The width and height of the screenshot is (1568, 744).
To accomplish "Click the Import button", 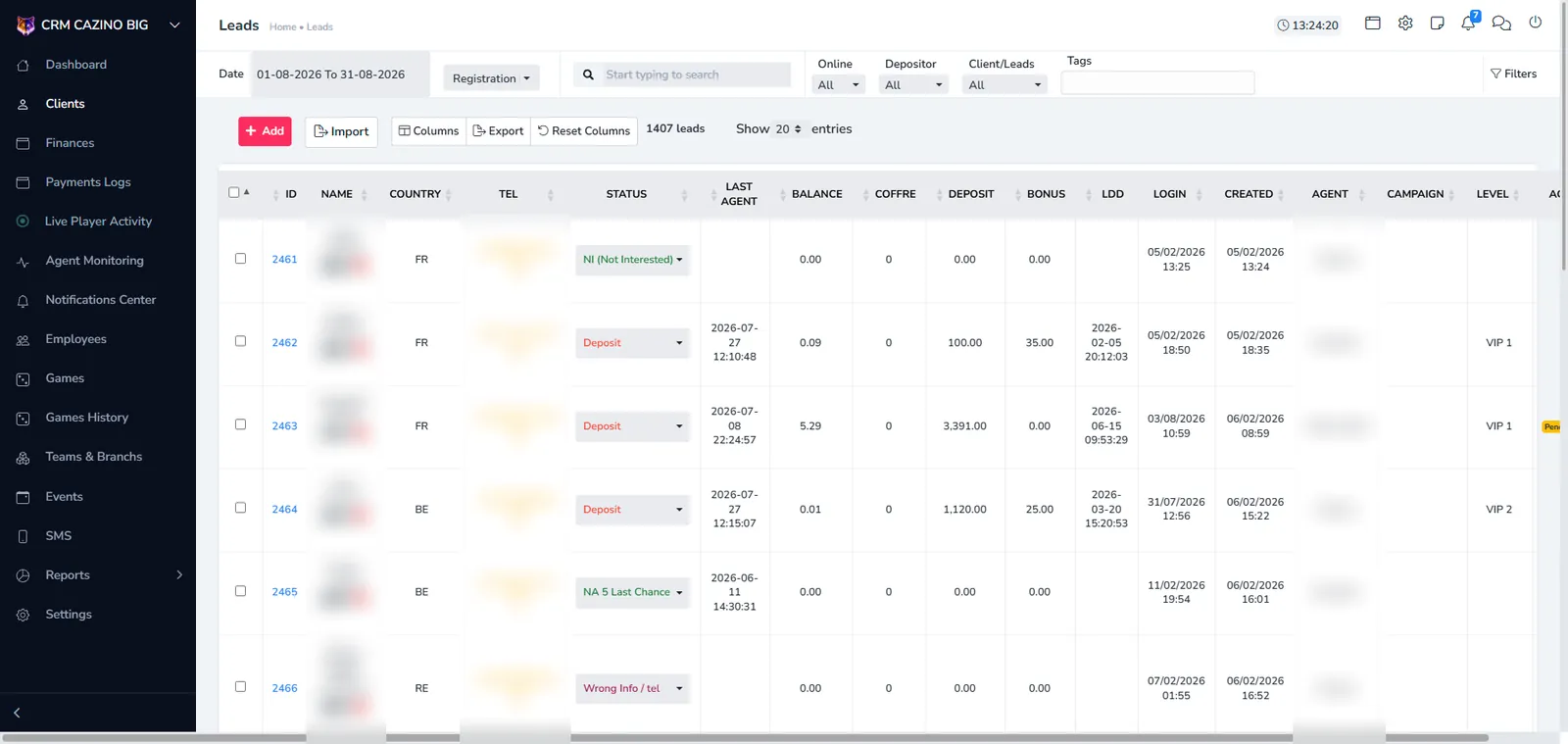I will 341,131.
